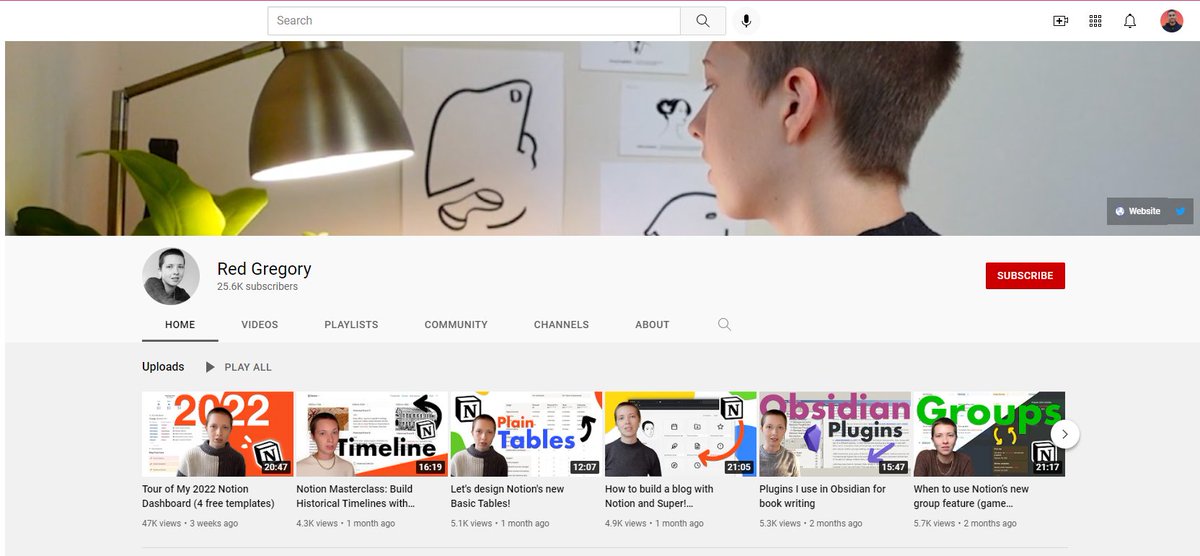
Task: Open the Playlists tab
Action: [x=351, y=325]
